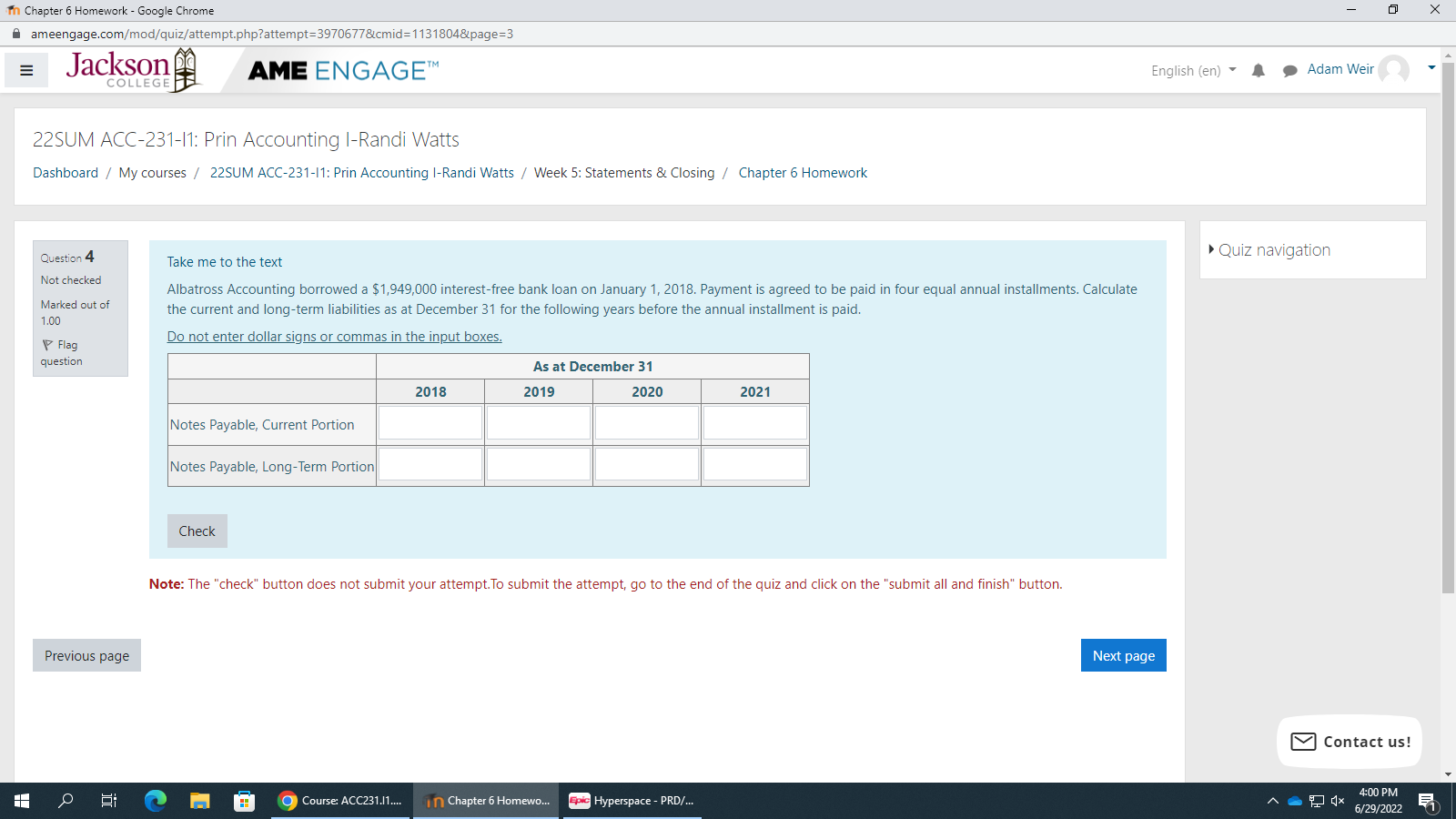Image resolution: width=1456 pixels, height=819 pixels.
Task: Click the Check button
Action: 197,531
